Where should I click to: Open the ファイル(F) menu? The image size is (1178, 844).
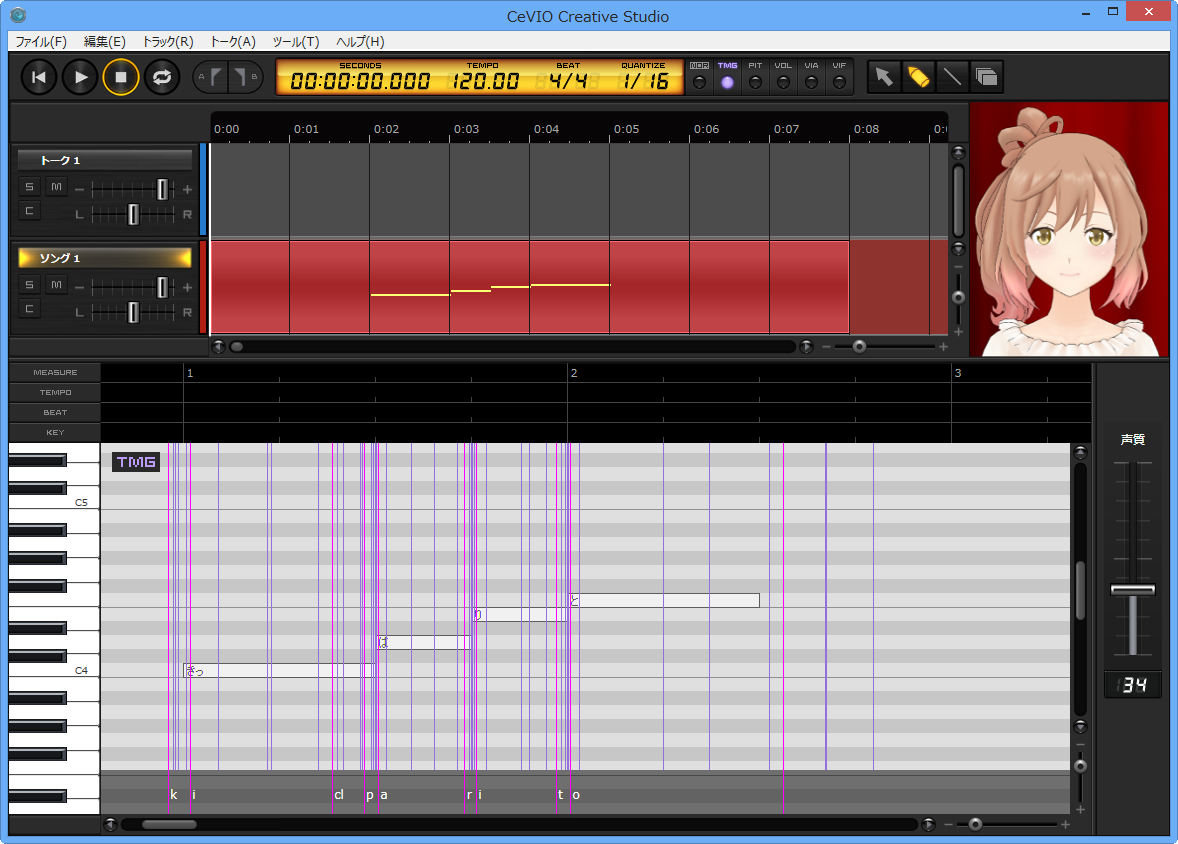pos(41,41)
